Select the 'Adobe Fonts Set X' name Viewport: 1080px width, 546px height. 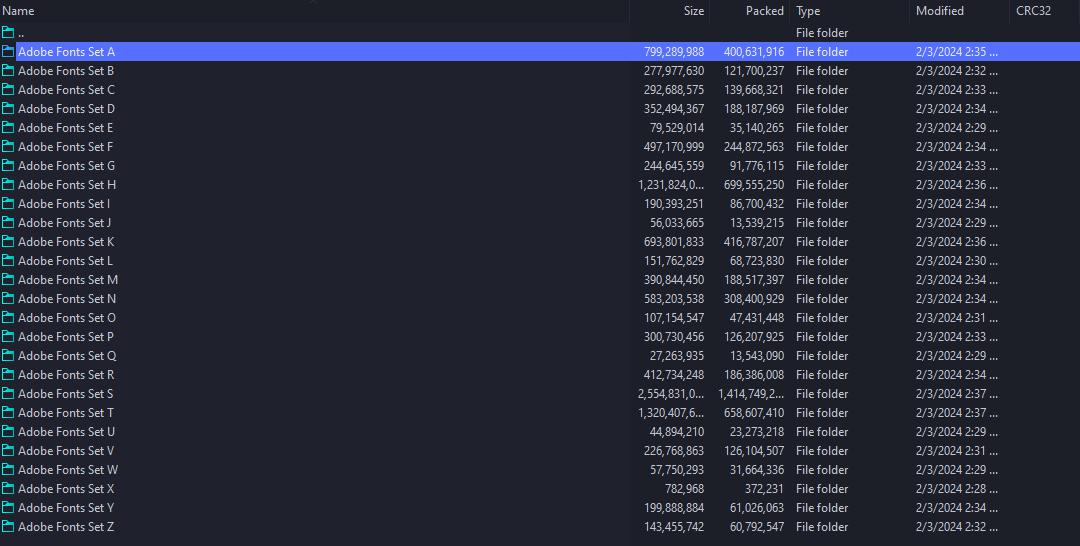66,489
